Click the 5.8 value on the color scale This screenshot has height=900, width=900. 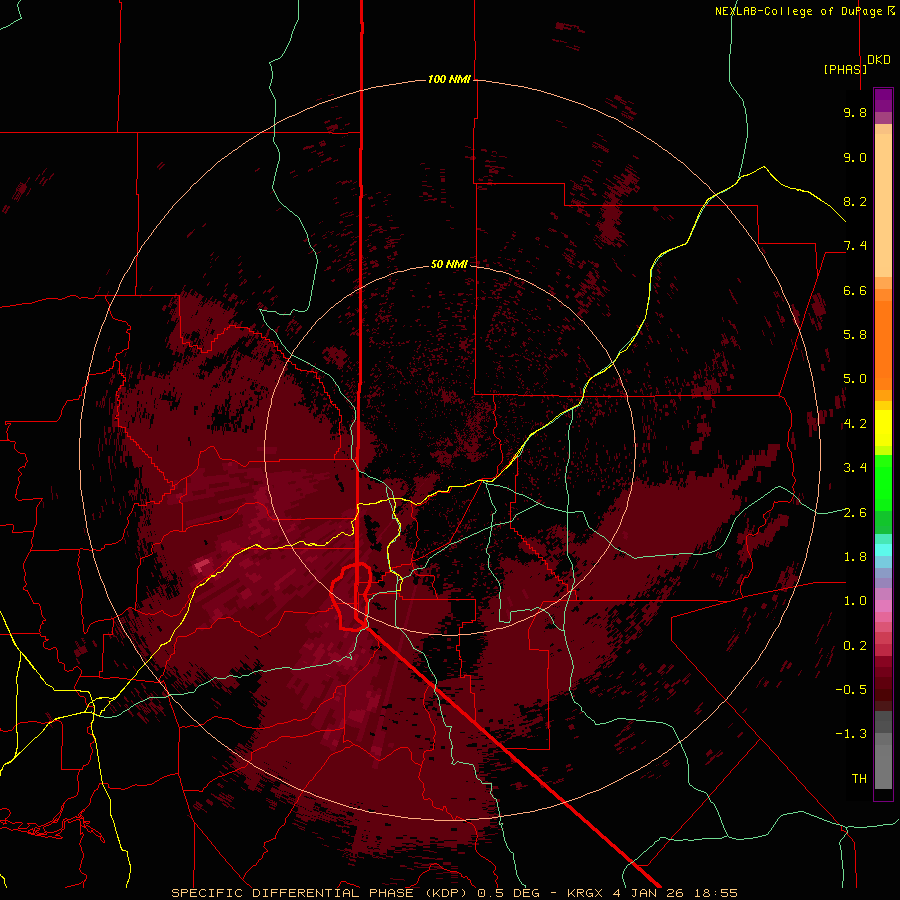click(855, 335)
